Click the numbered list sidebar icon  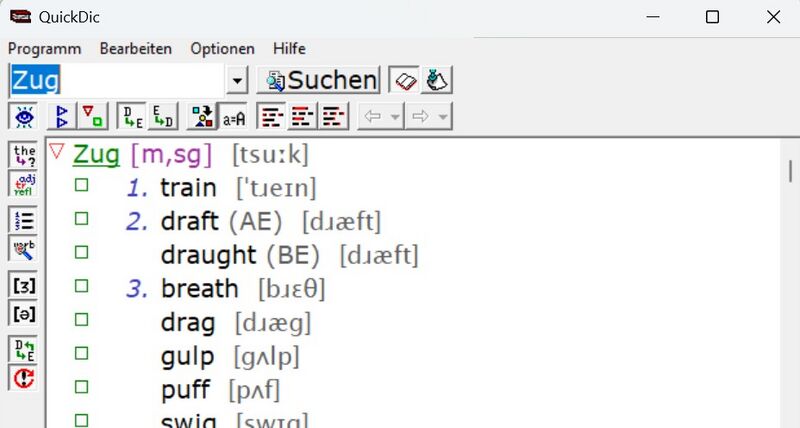point(23,221)
